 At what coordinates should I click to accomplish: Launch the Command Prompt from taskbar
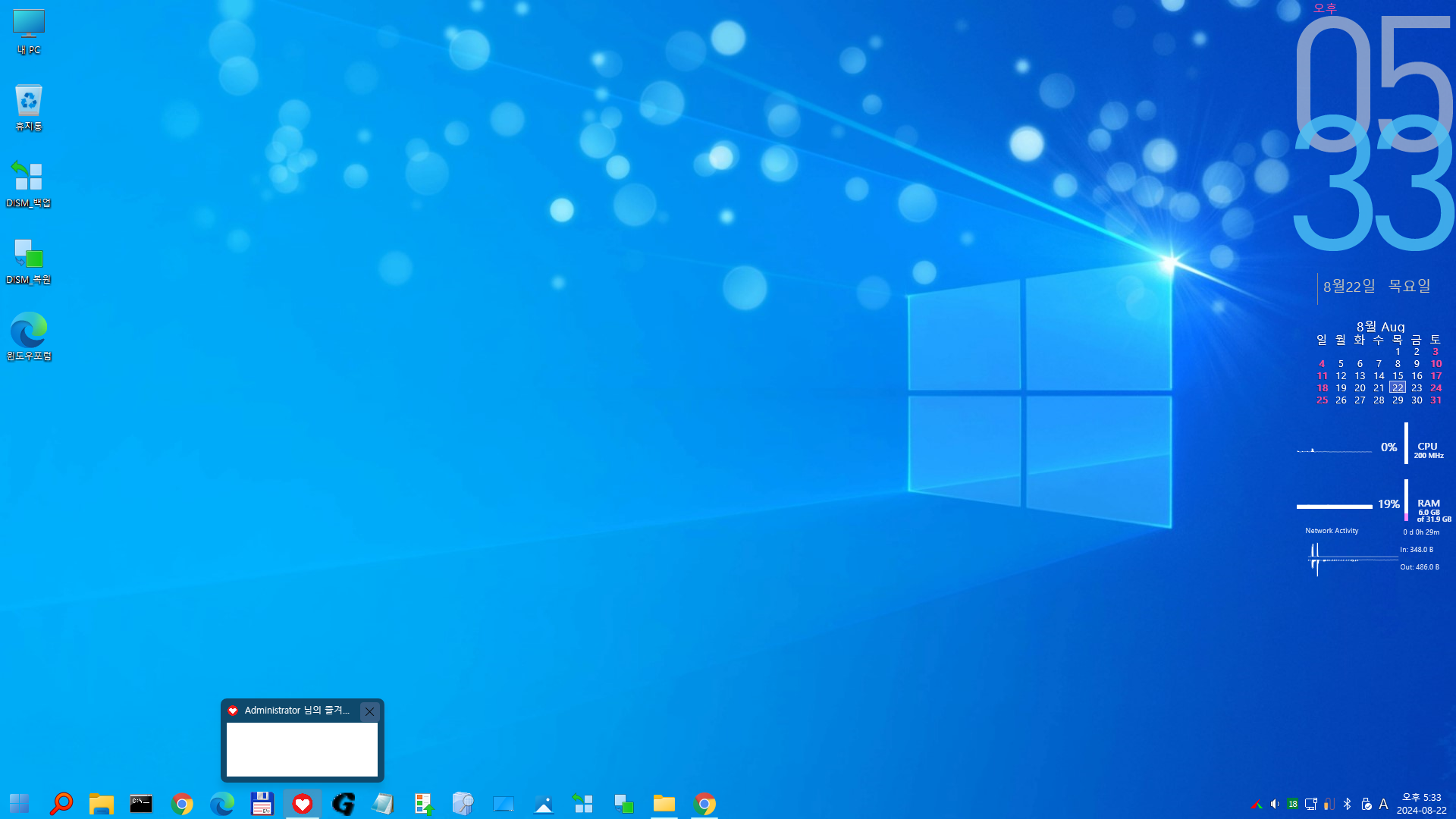[x=141, y=803]
